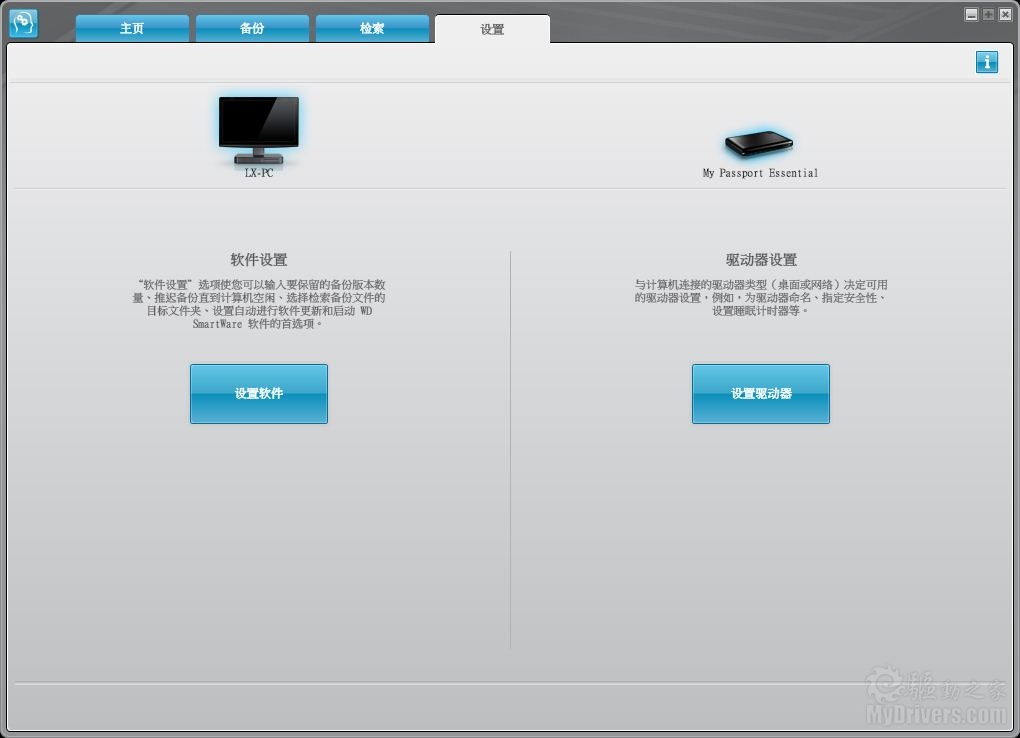Maximize the SmartWare window
Image resolution: width=1020 pixels, height=738 pixels.
988,15
